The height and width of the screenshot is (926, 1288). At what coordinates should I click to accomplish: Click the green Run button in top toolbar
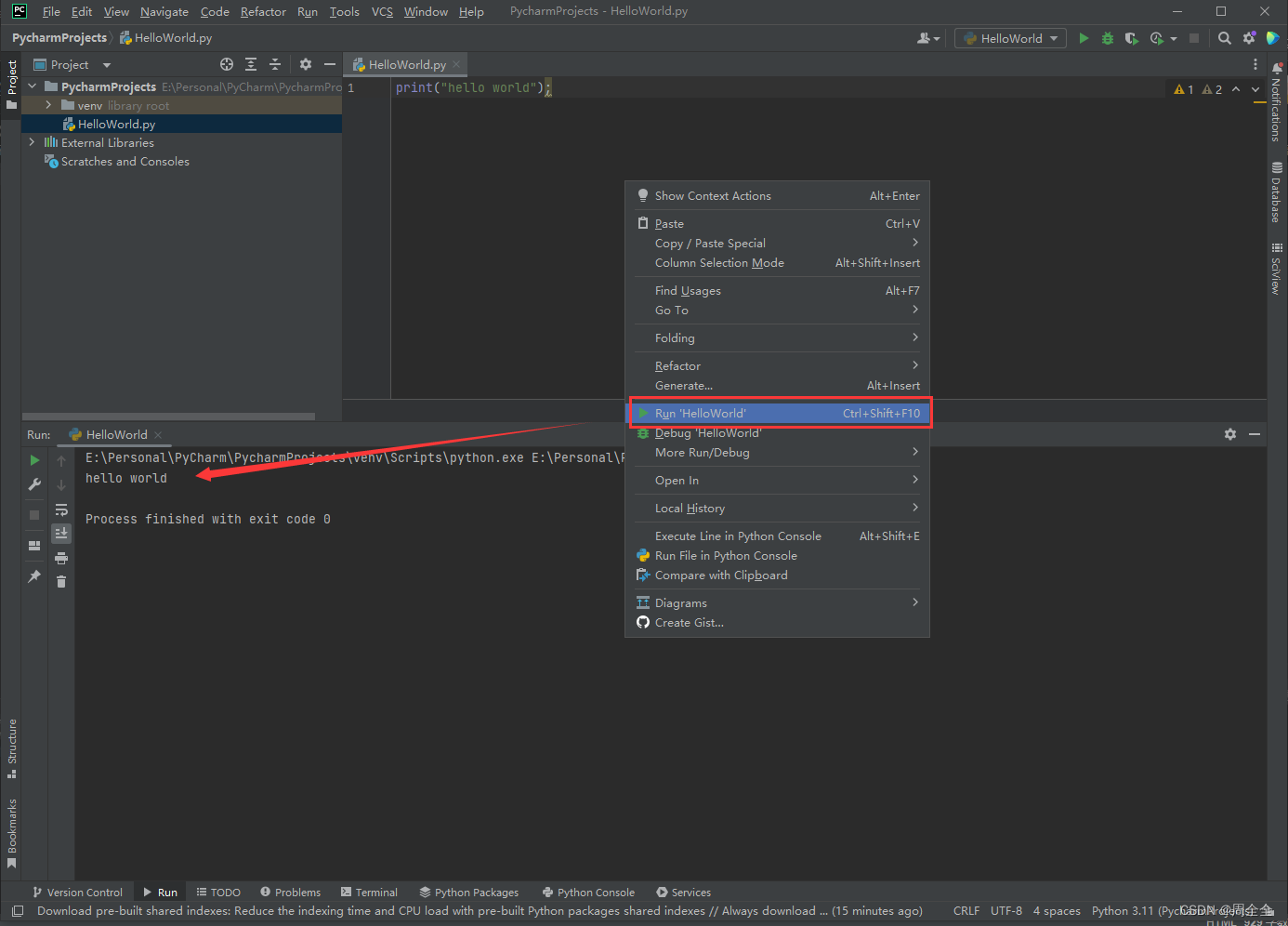click(1084, 38)
